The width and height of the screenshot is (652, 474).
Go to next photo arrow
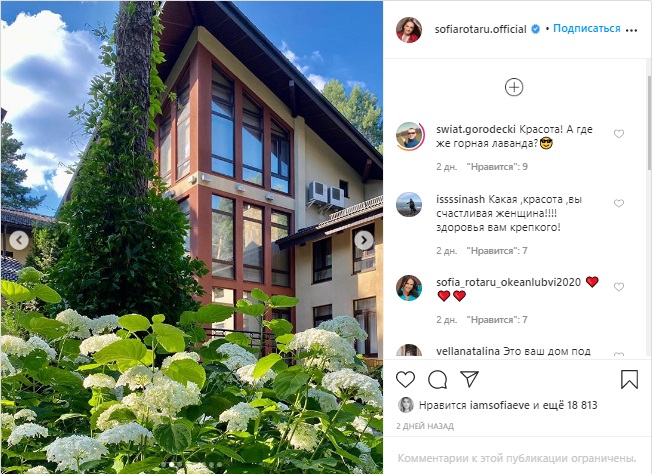pyautogui.click(x=364, y=240)
